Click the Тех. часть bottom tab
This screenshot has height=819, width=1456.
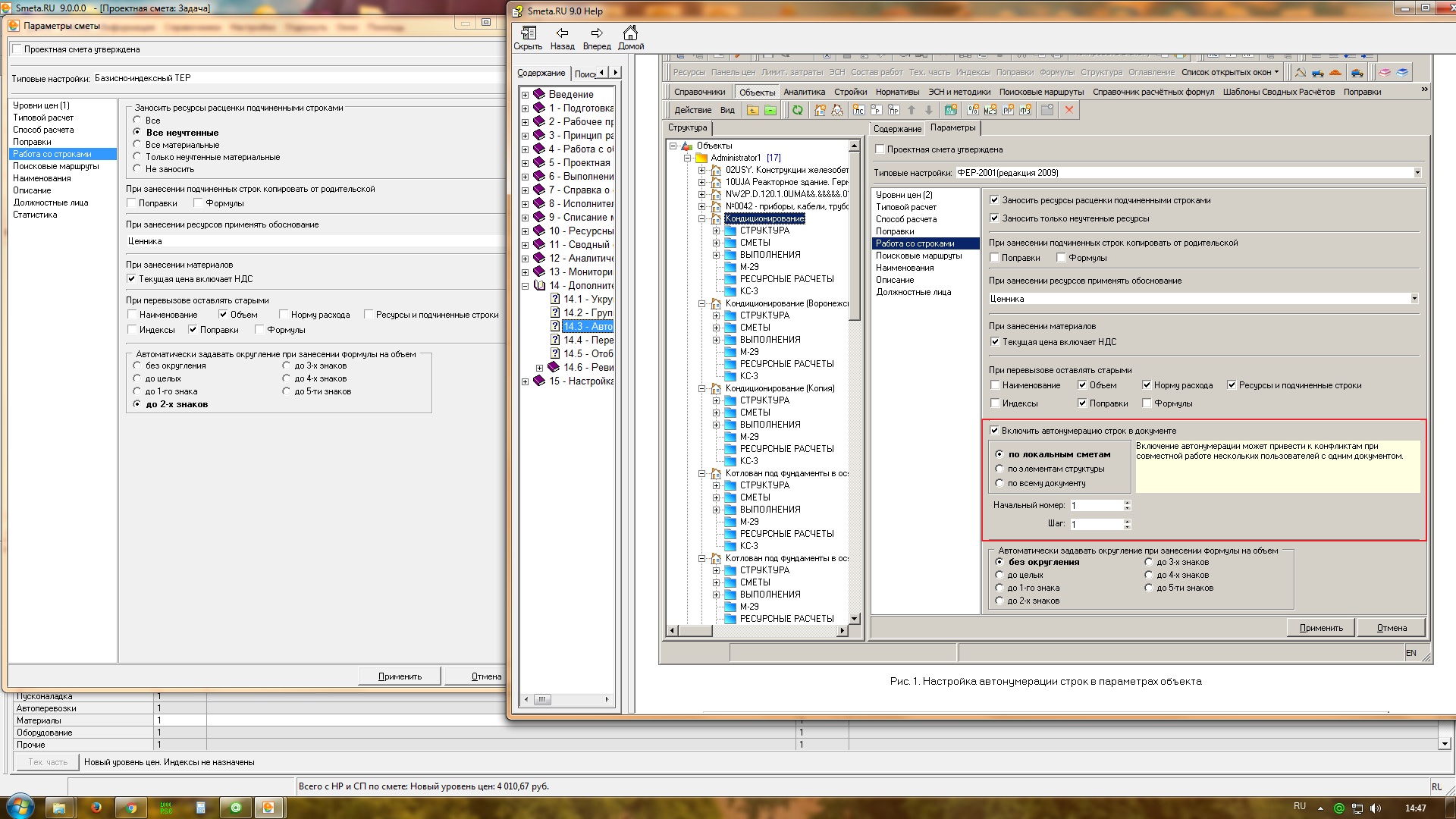(48, 762)
